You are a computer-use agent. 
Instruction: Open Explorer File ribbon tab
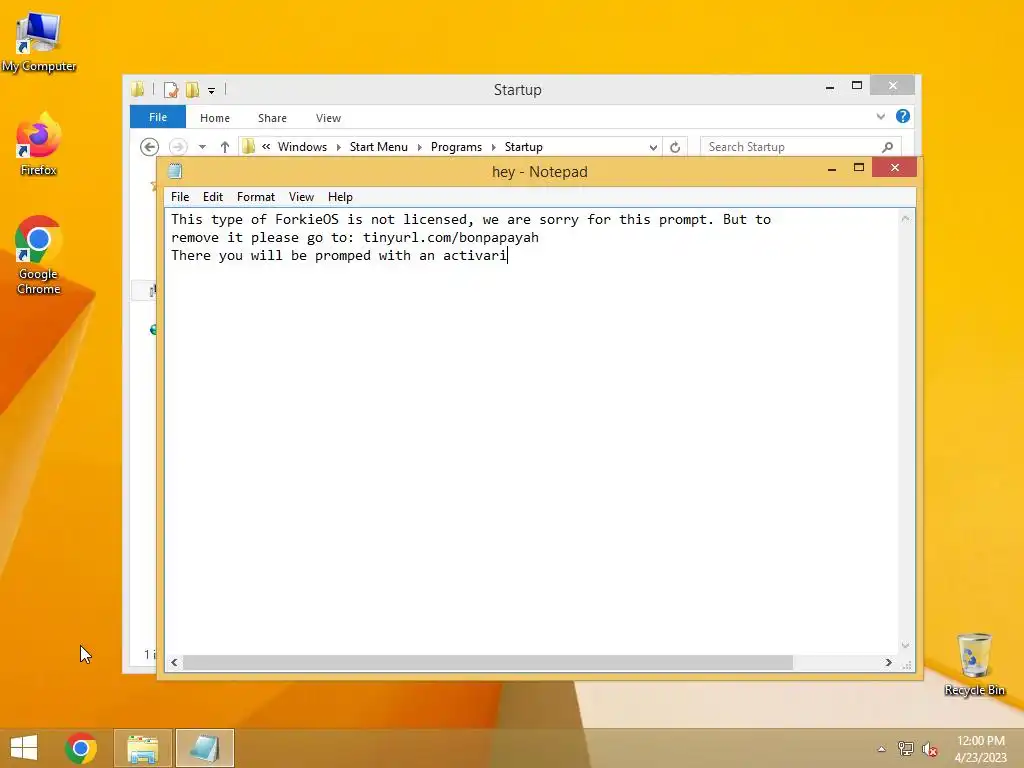tap(158, 117)
